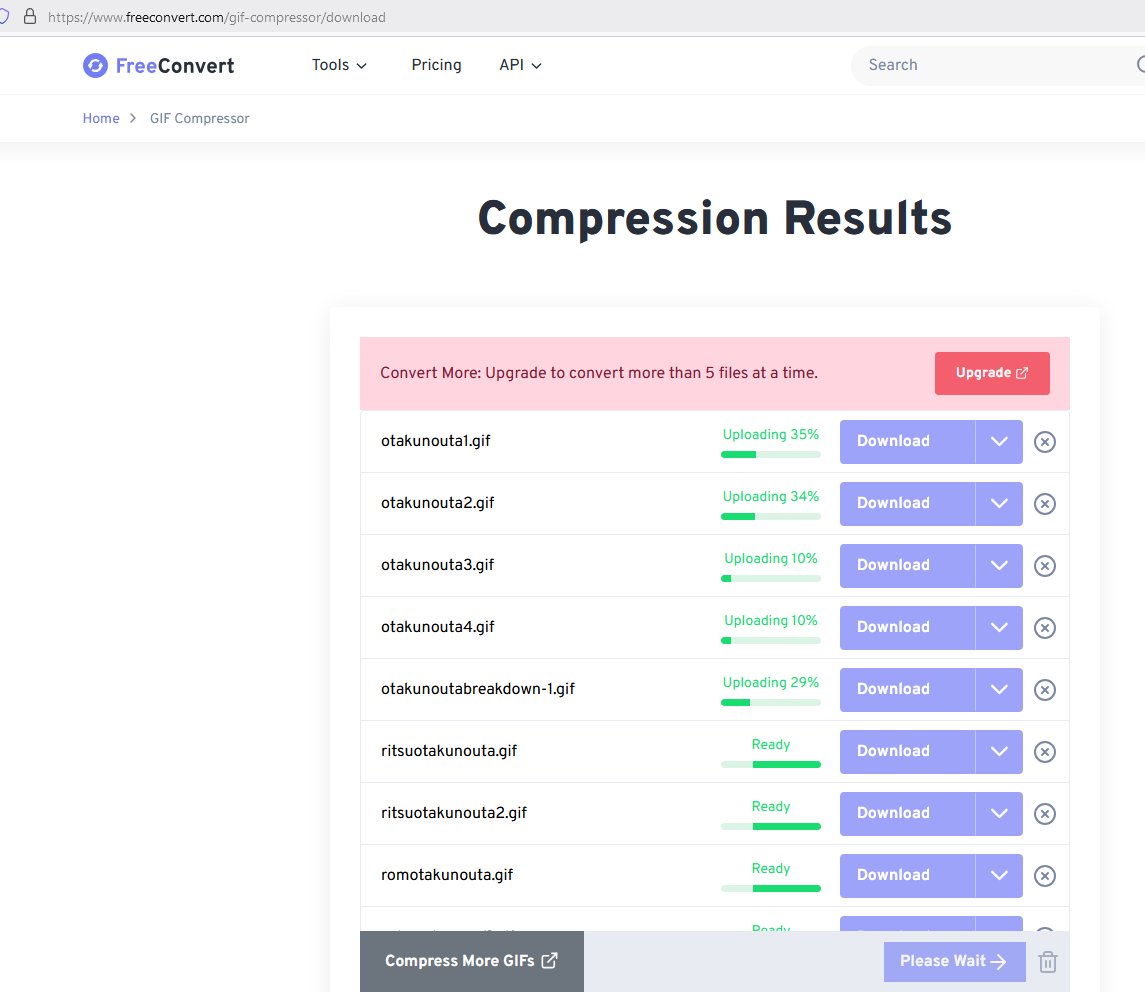Viewport: 1145px width, 992px height.
Task: Remove otakunouta3.gif with its X icon
Action: [x=1044, y=566]
